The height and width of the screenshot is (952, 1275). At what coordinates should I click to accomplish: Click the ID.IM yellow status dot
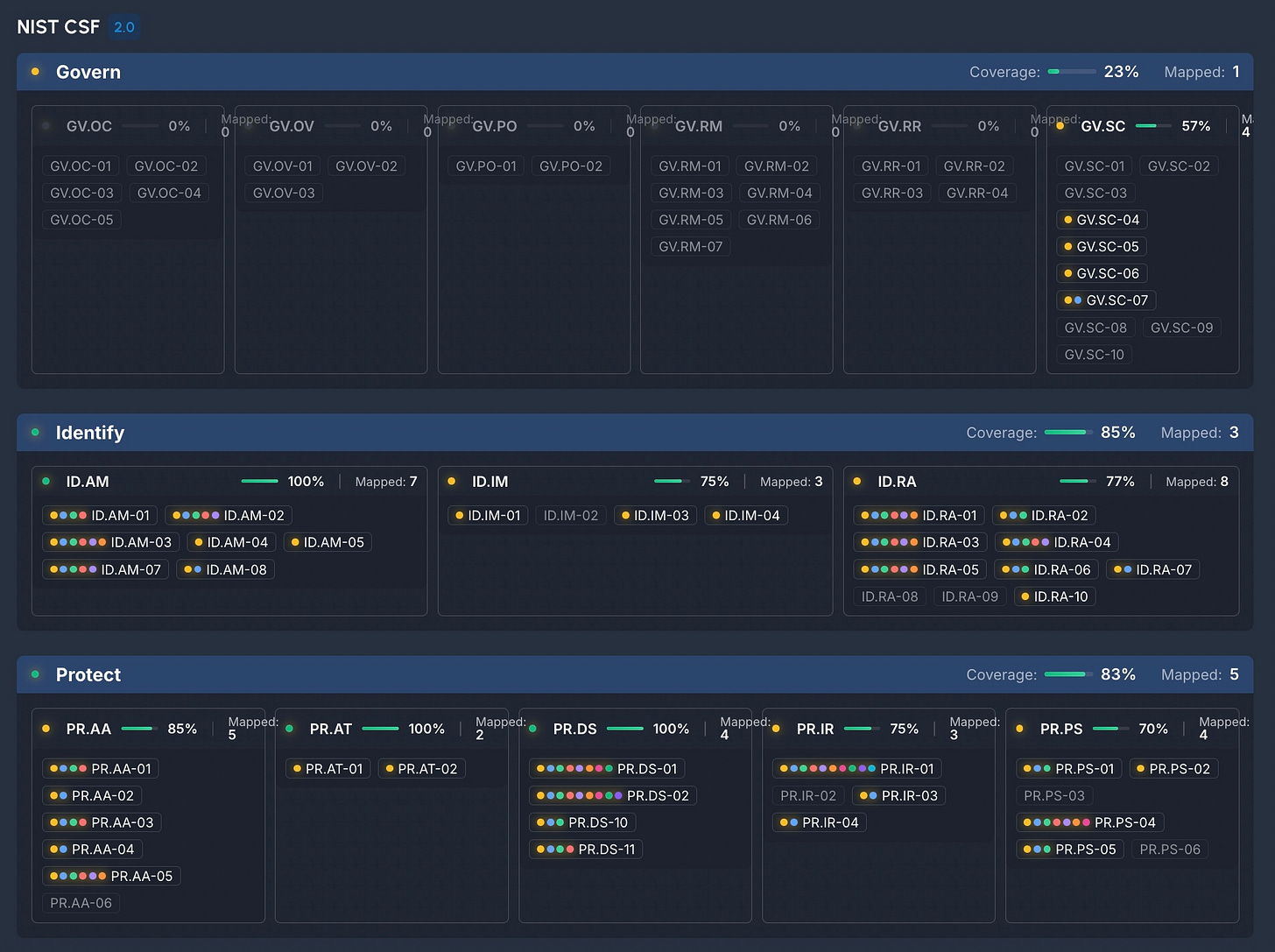452,481
